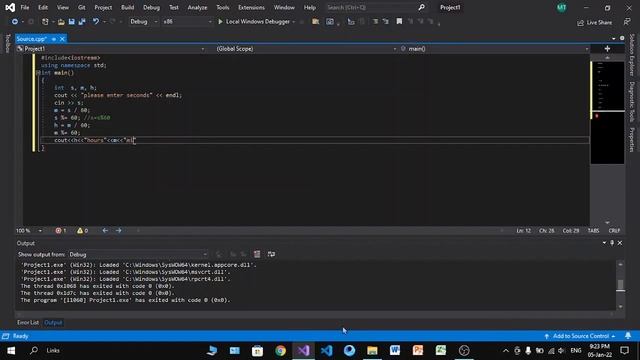Viewport: 640px width, 360px height.
Task: Click the Open File folder icon
Action: pos(61,22)
